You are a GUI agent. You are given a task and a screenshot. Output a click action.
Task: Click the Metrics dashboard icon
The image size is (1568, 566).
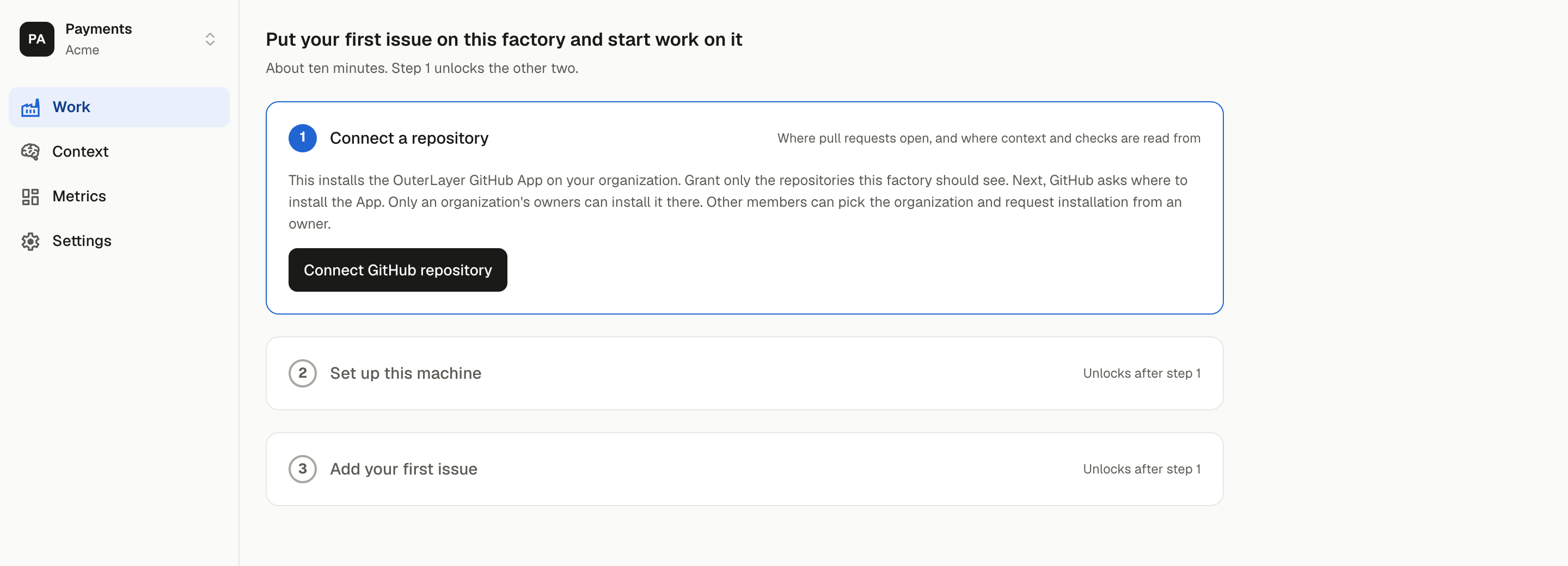pyautogui.click(x=30, y=196)
